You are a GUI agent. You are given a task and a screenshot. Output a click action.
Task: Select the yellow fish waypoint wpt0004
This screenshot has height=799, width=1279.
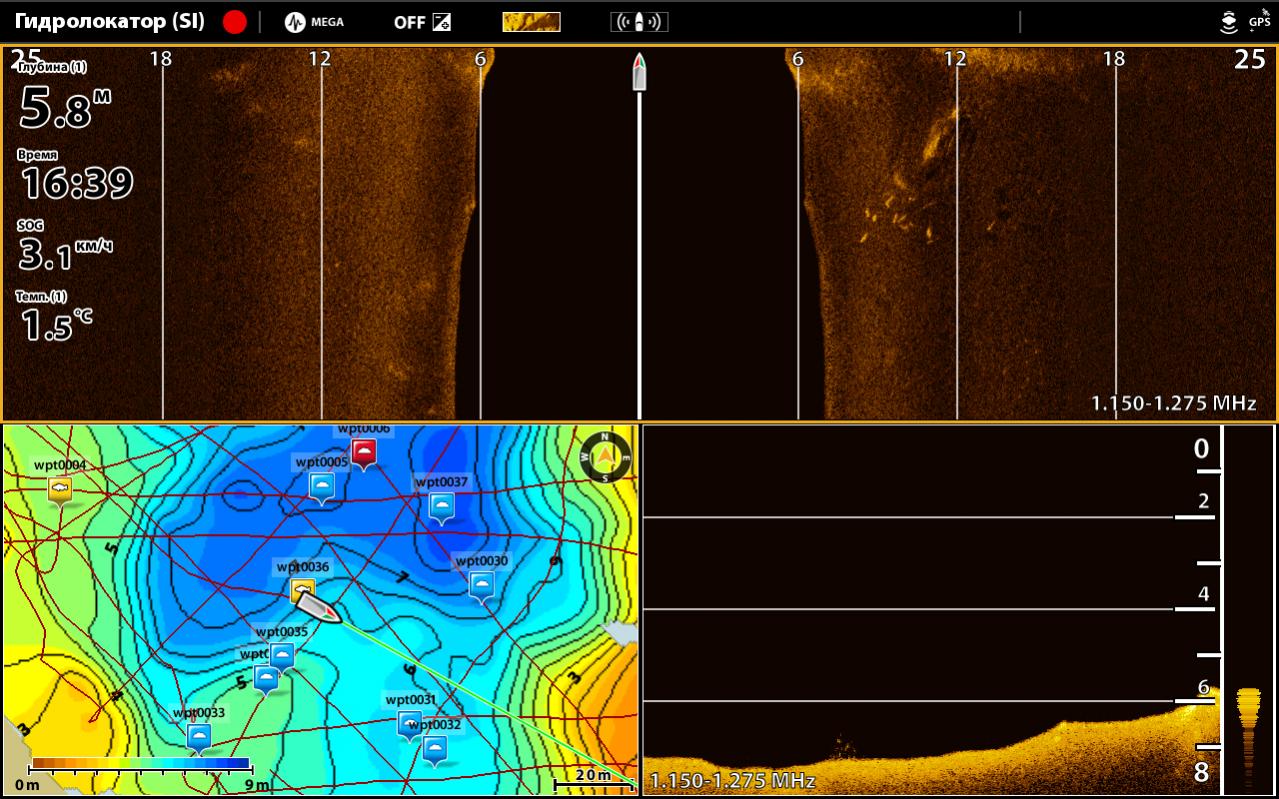tap(61, 489)
